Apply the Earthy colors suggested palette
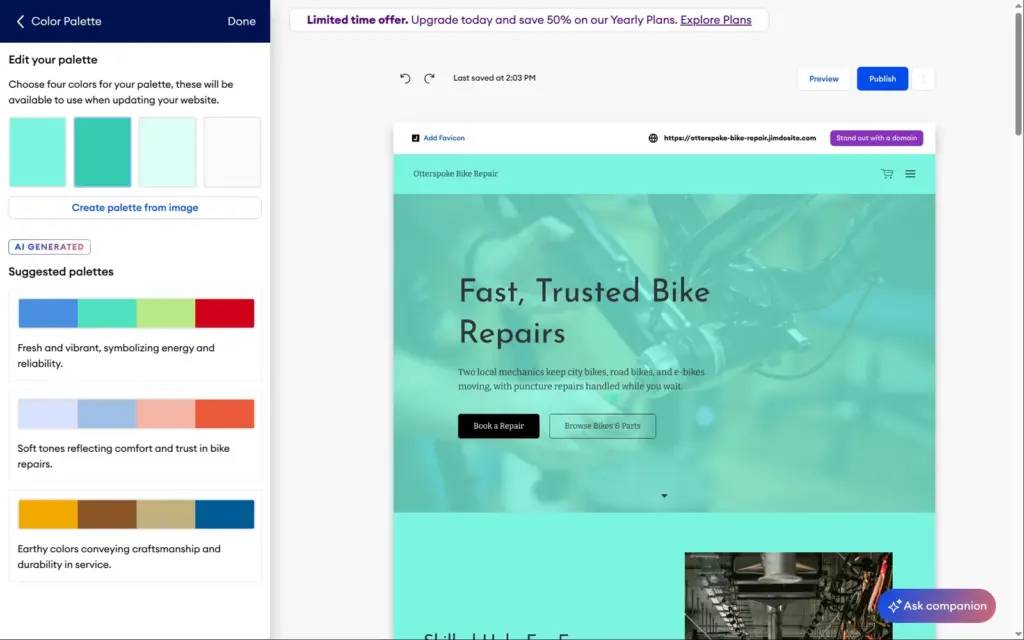This screenshot has width=1024, height=640. tap(135, 536)
